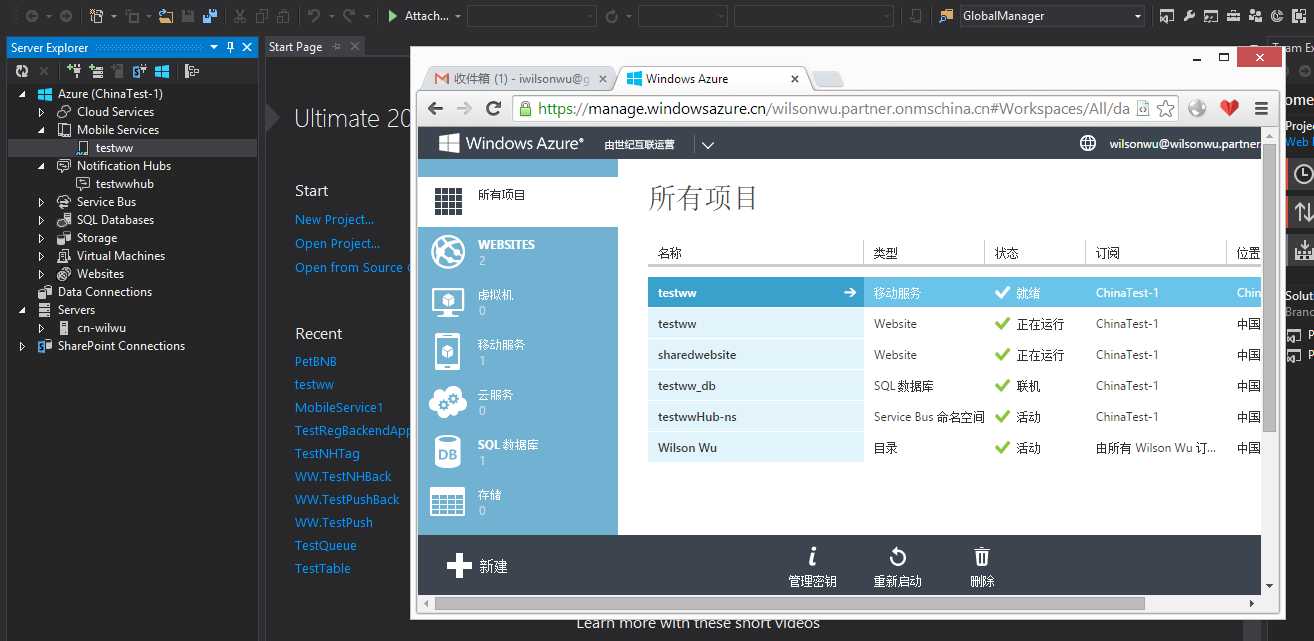Select cn-wilwu under Servers

(101, 328)
